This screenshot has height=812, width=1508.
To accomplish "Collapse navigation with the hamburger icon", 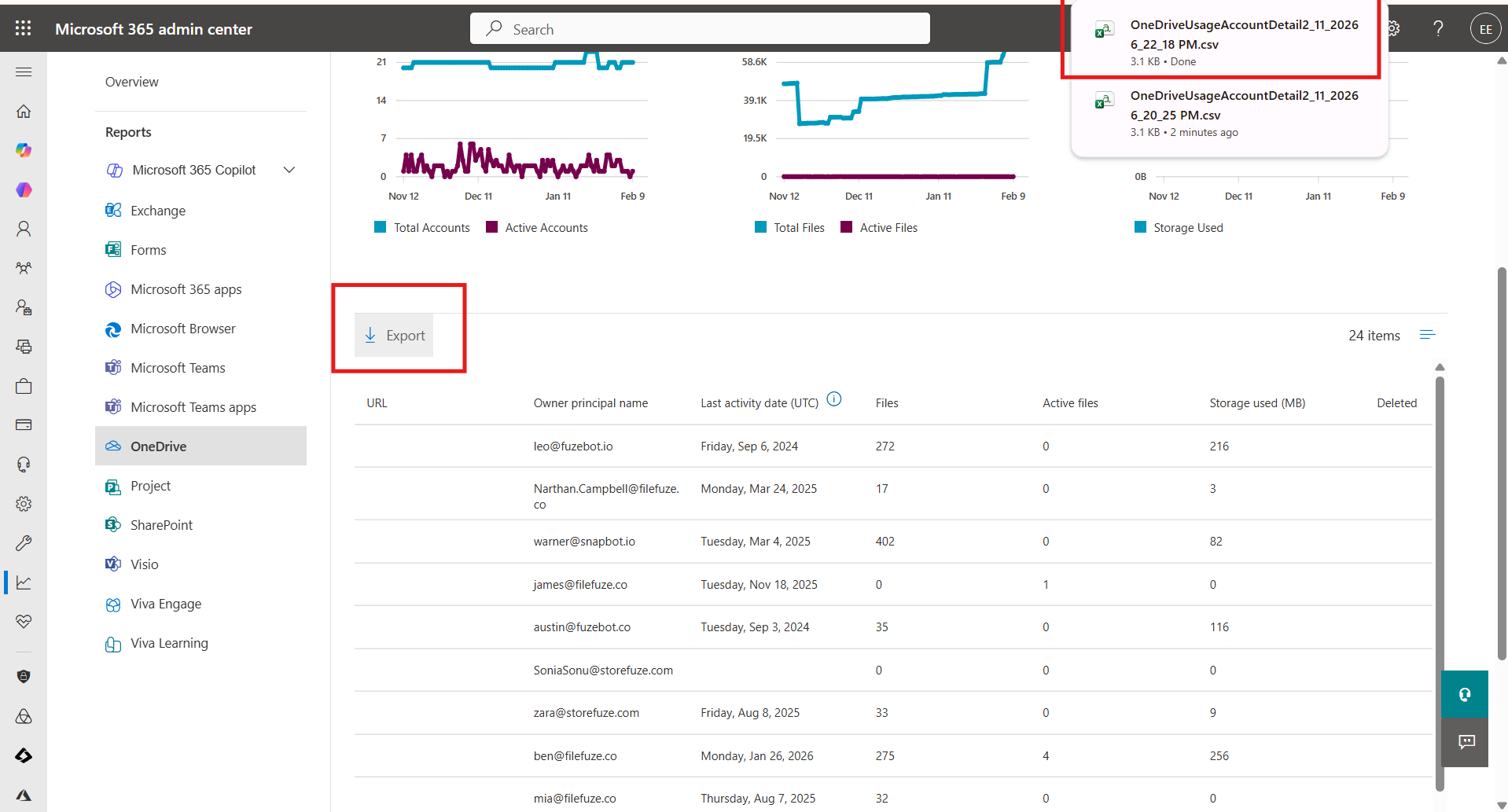I will click(x=23, y=72).
